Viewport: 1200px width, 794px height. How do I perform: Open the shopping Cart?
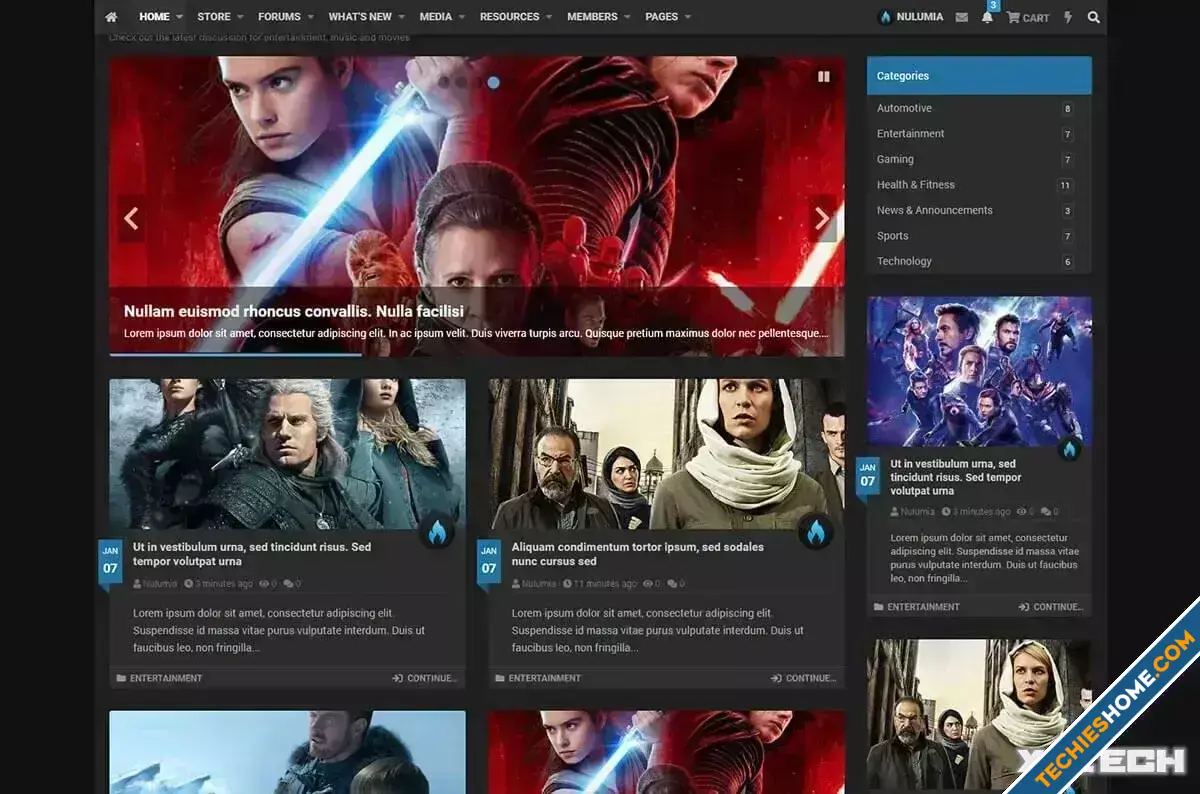click(x=1028, y=17)
